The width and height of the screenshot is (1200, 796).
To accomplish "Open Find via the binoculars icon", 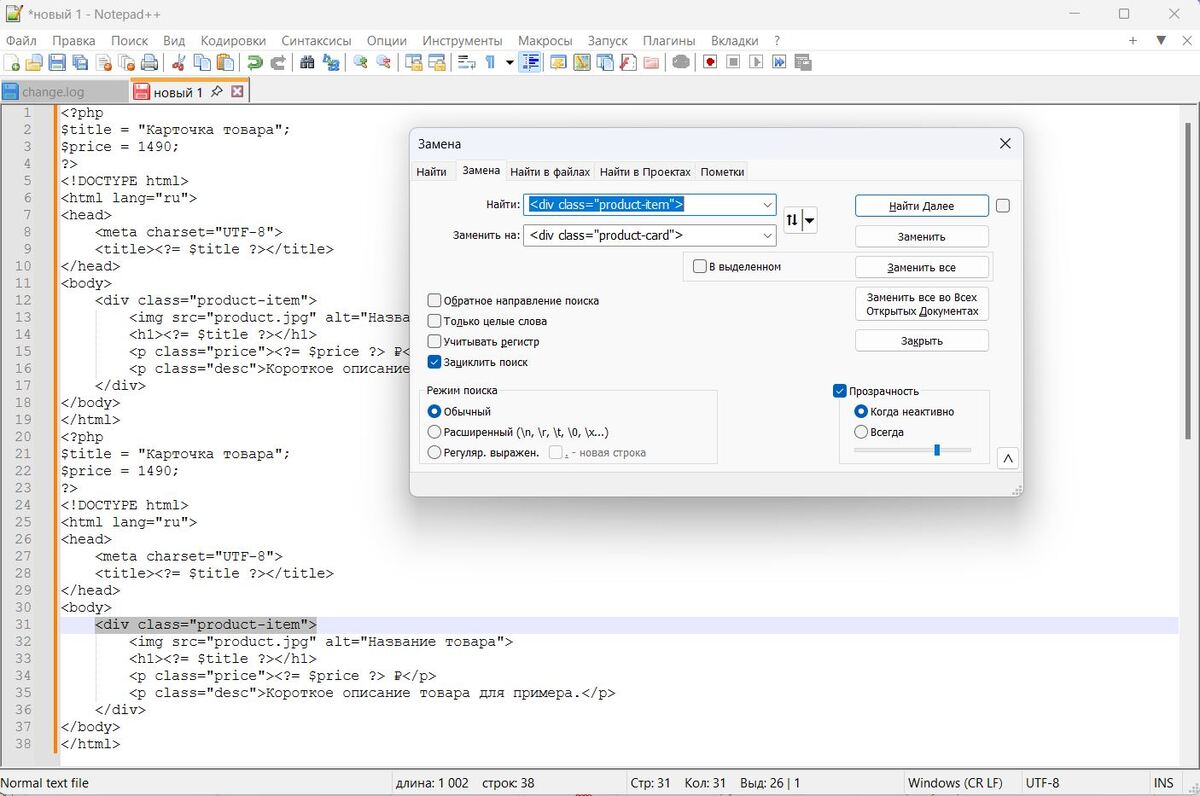I will point(307,62).
